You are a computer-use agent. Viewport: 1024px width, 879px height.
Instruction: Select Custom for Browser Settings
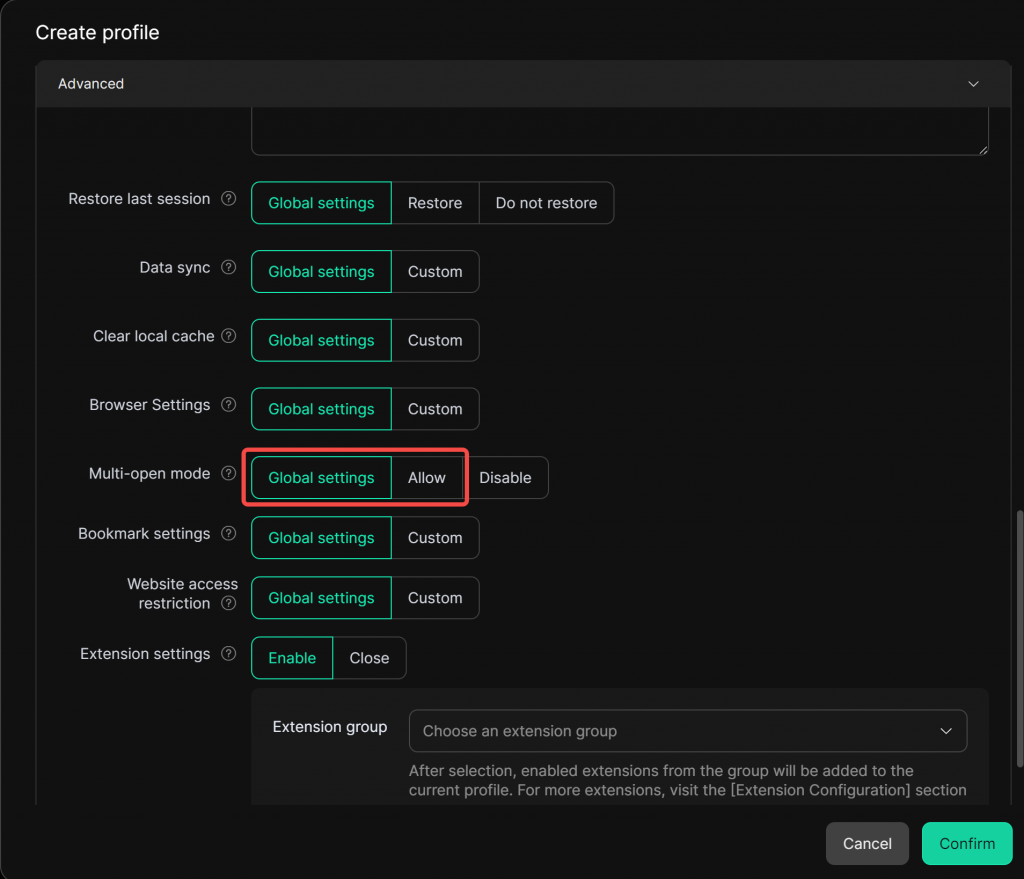coord(435,409)
